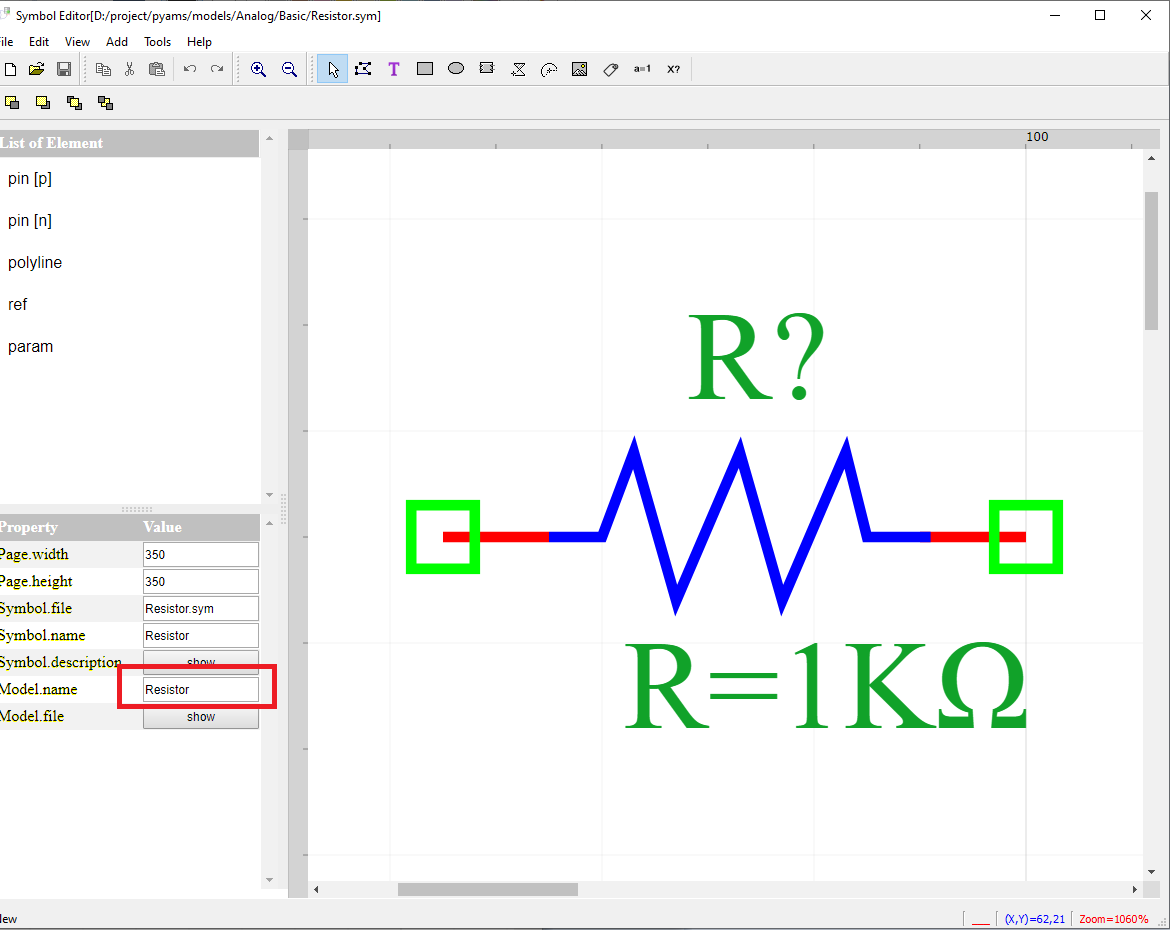Copy the selected element
1170x931 pixels.
(x=103, y=69)
